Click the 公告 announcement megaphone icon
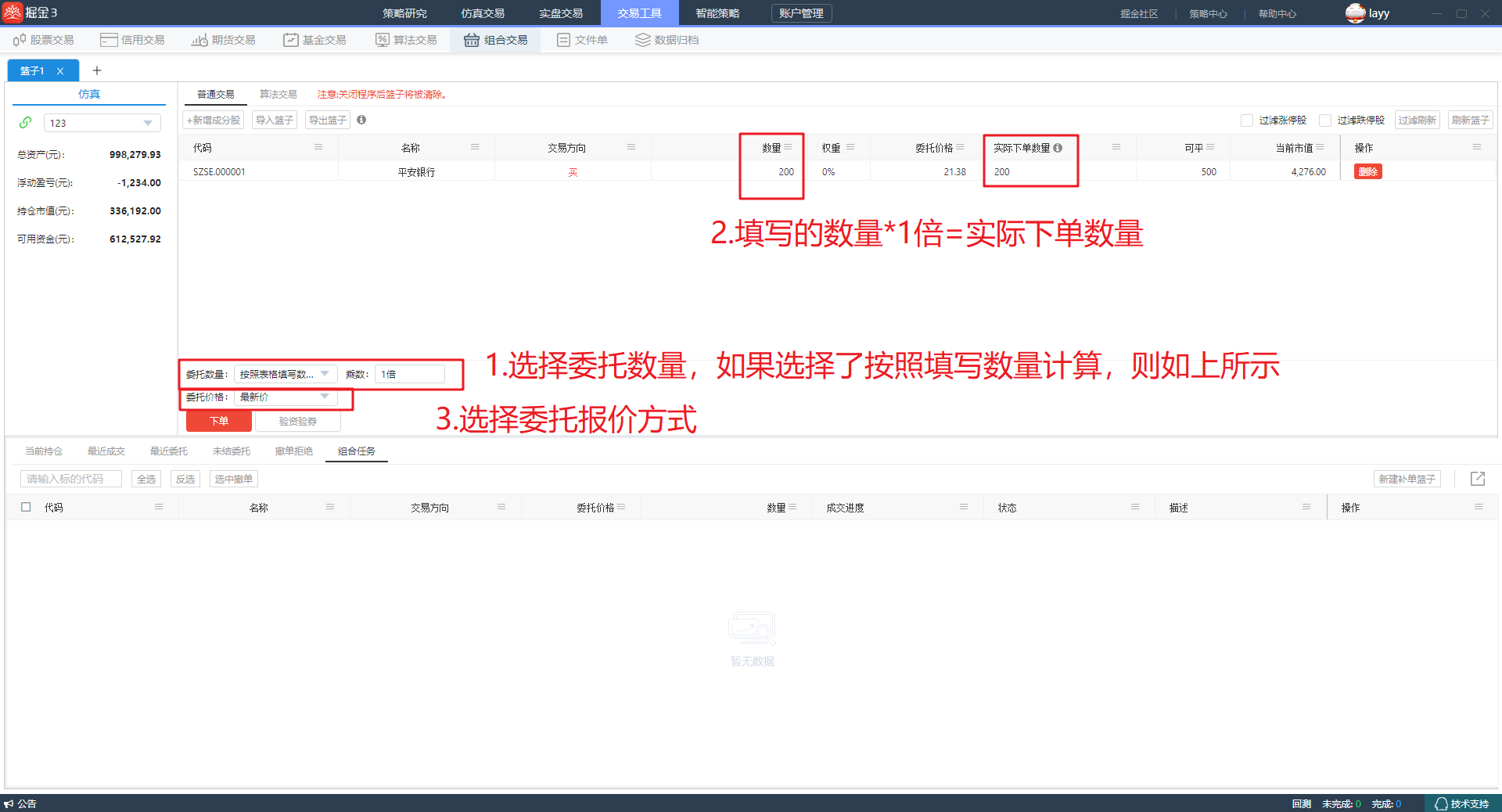This screenshot has height=812, width=1502. click(9, 803)
